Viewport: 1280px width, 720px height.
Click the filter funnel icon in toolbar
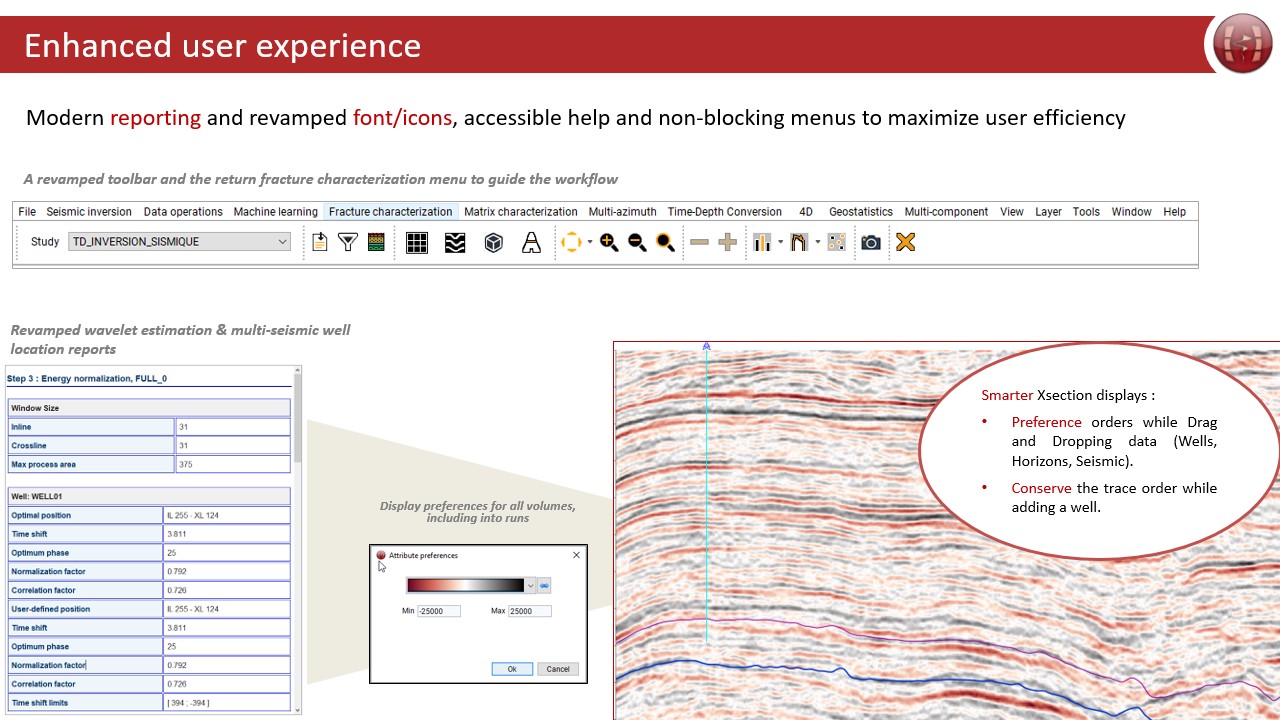pyautogui.click(x=347, y=242)
